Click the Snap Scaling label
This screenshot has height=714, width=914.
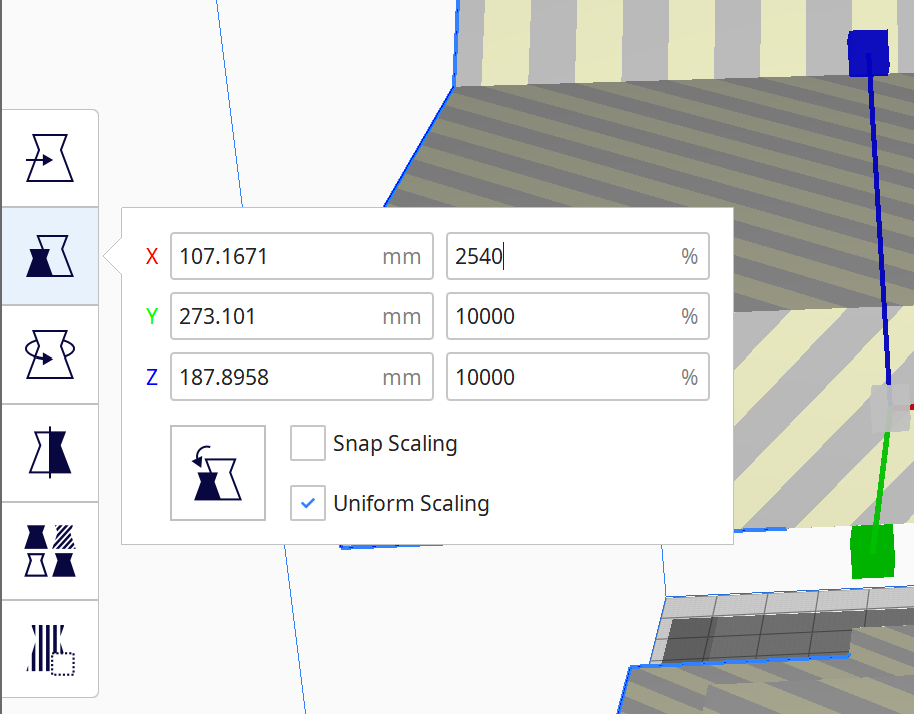pyautogui.click(x=395, y=444)
